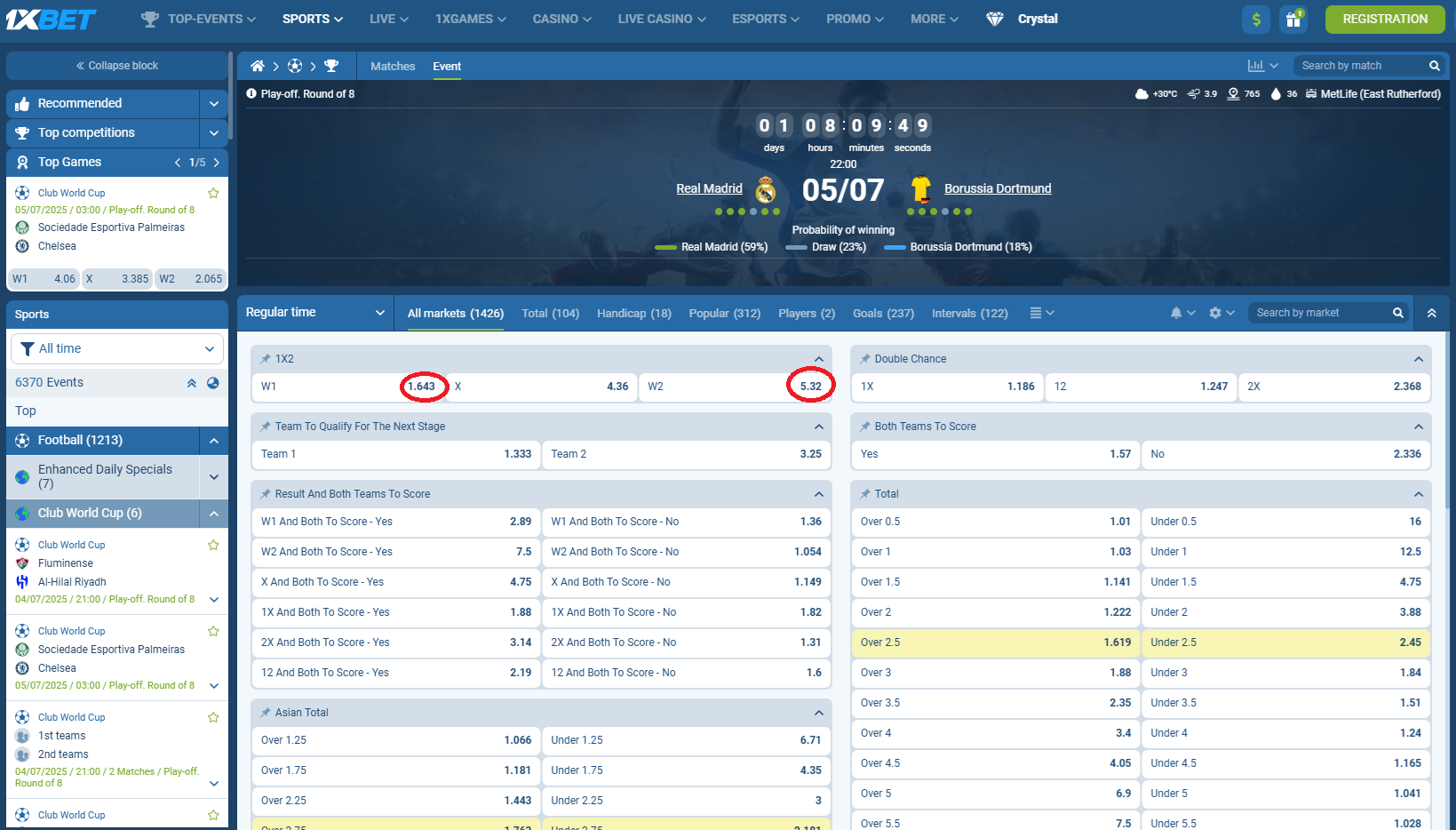Favorite the Fluminense vs Al-Hilal match star
The width and height of the screenshot is (1456, 830).
213,545
